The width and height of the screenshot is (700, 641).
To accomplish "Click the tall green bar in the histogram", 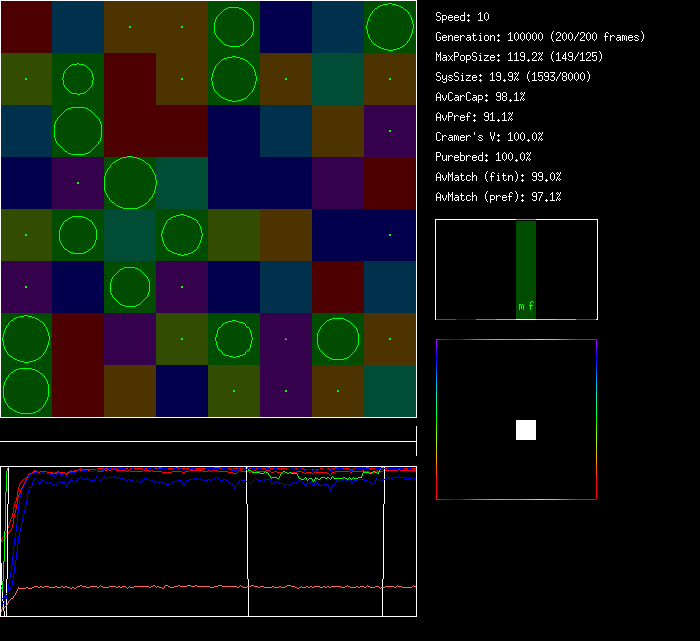I will pyautogui.click(x=526, y=260).
